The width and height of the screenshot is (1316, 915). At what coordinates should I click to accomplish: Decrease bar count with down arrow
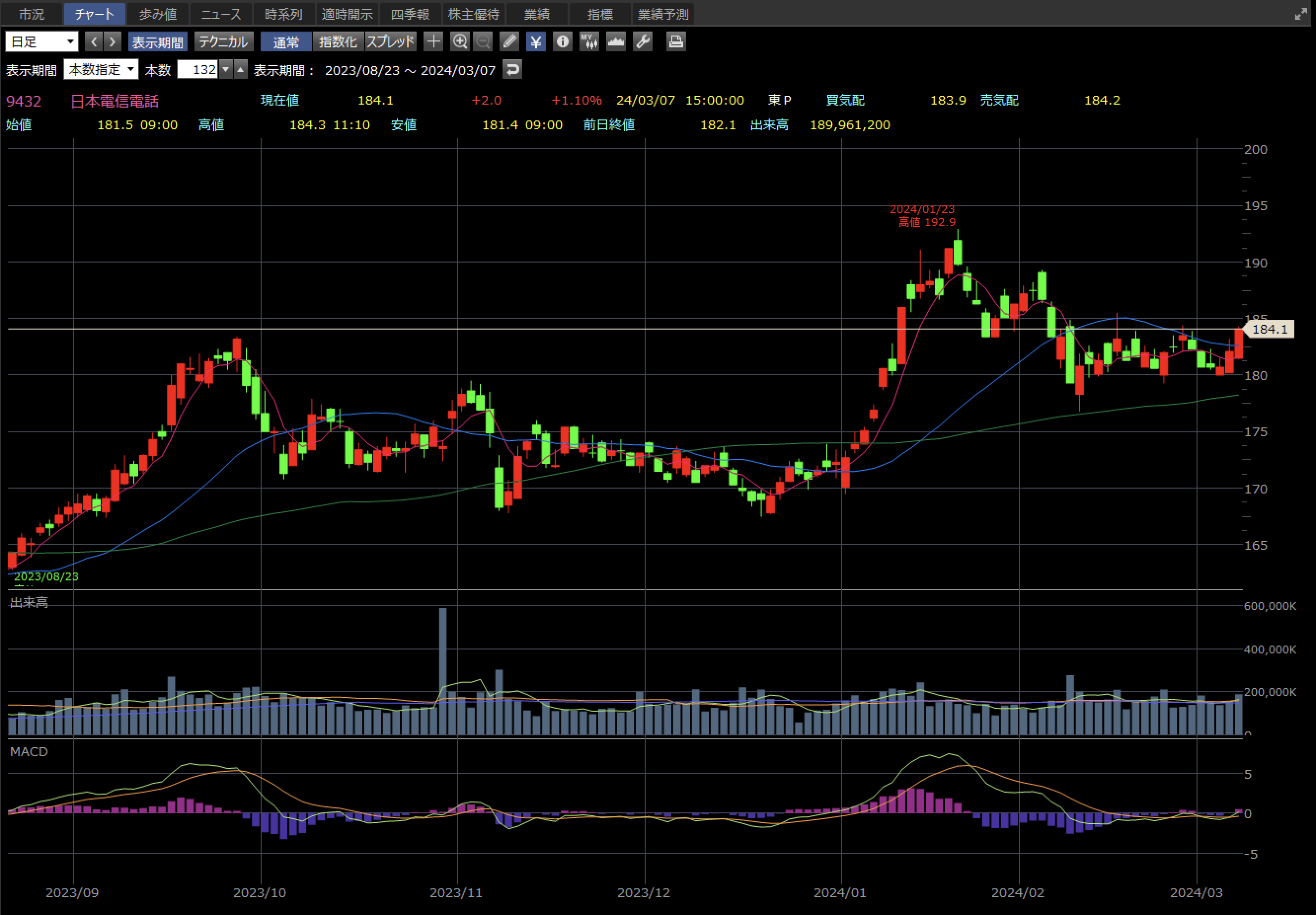(x=226, y=70)
